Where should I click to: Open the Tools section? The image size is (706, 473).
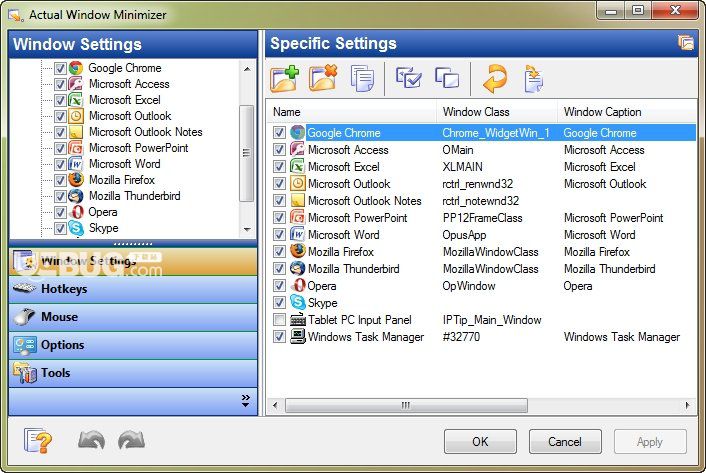click(133, 373)
